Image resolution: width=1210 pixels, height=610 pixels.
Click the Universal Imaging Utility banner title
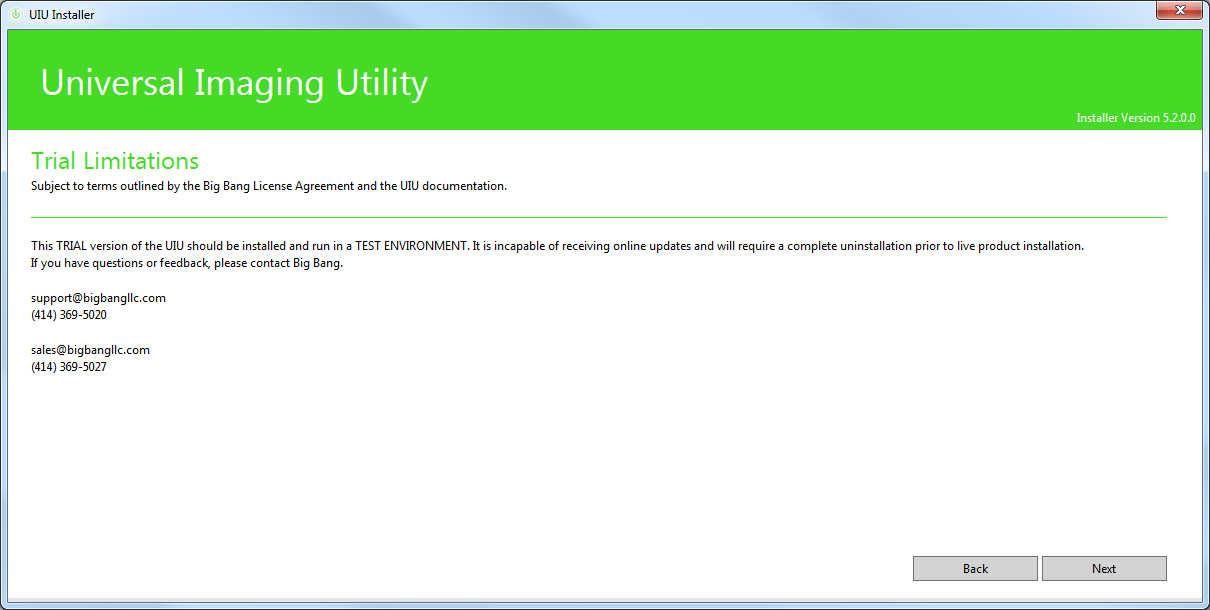coord(234,83)
